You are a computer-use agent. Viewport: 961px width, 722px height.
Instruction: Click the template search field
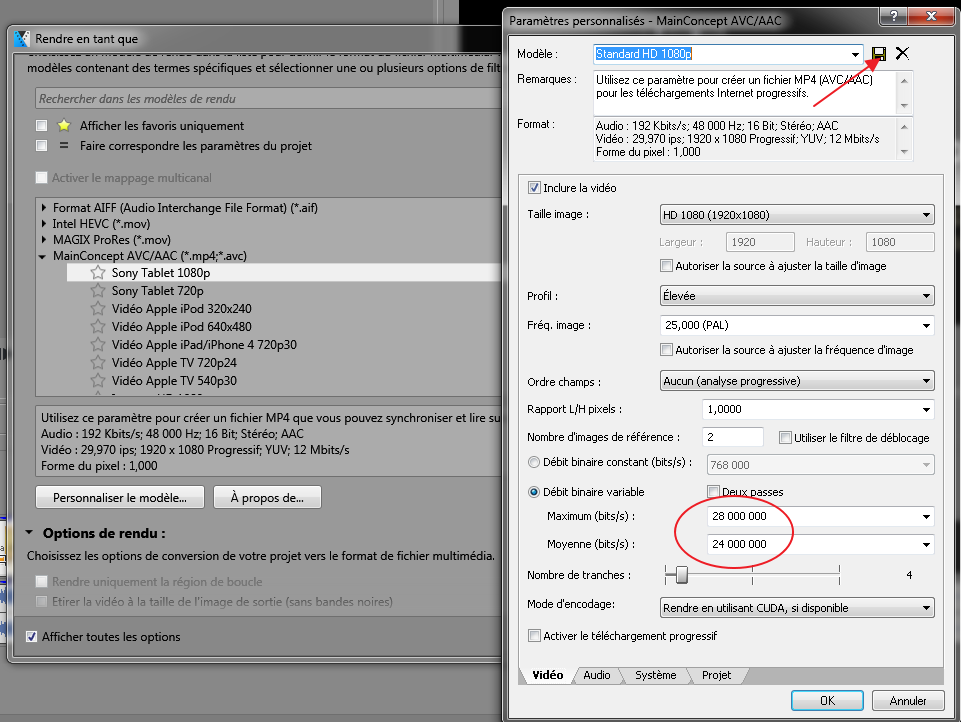pos(268,99)
